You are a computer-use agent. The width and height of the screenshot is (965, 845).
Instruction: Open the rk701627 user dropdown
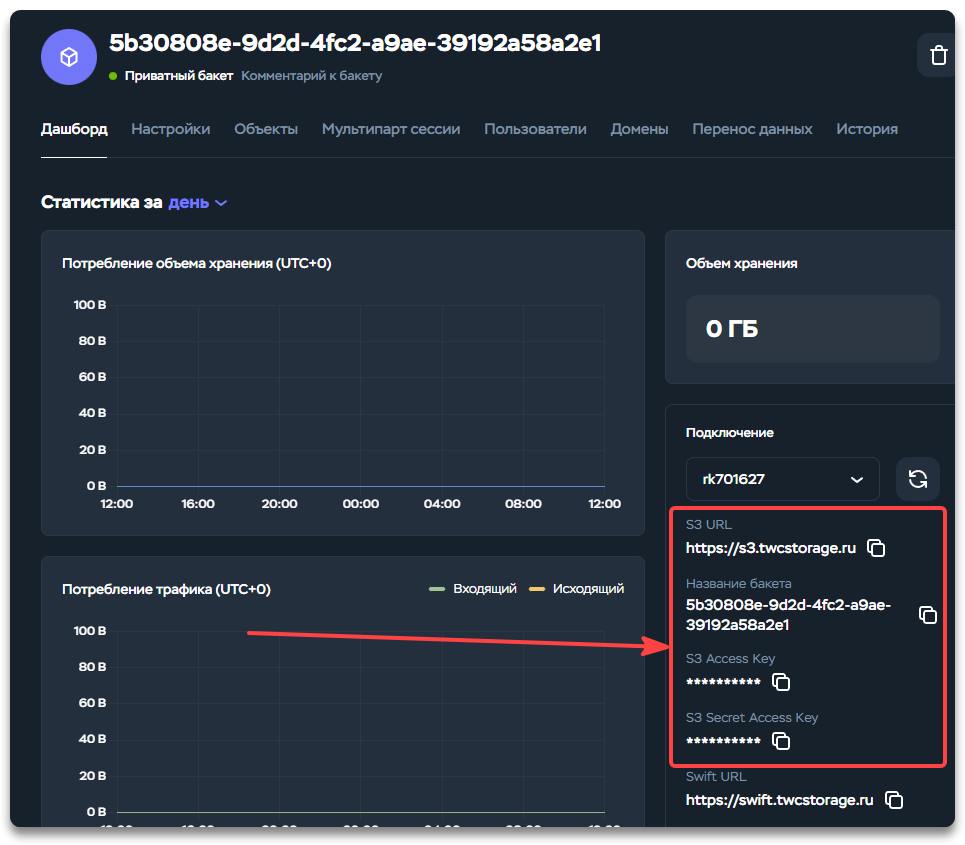point(782,479)
